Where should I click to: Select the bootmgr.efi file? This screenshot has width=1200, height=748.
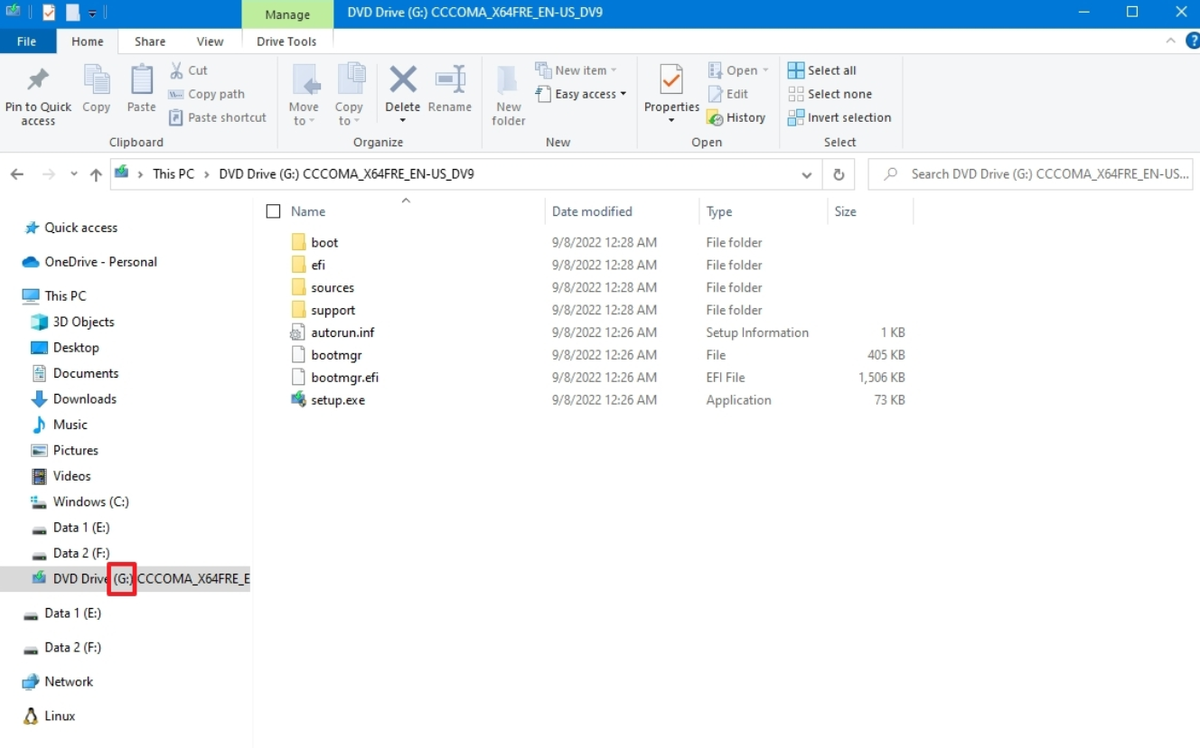pyautogui.click(x=344, y=377)
